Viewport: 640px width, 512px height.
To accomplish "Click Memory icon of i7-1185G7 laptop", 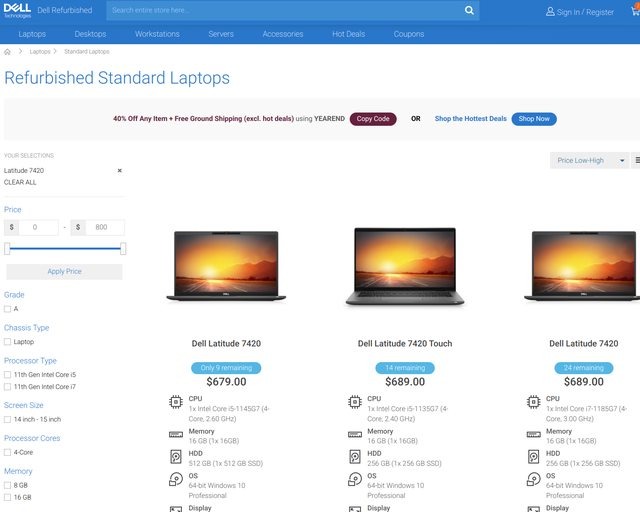I will pyautogui.click(x=533, y=435).
